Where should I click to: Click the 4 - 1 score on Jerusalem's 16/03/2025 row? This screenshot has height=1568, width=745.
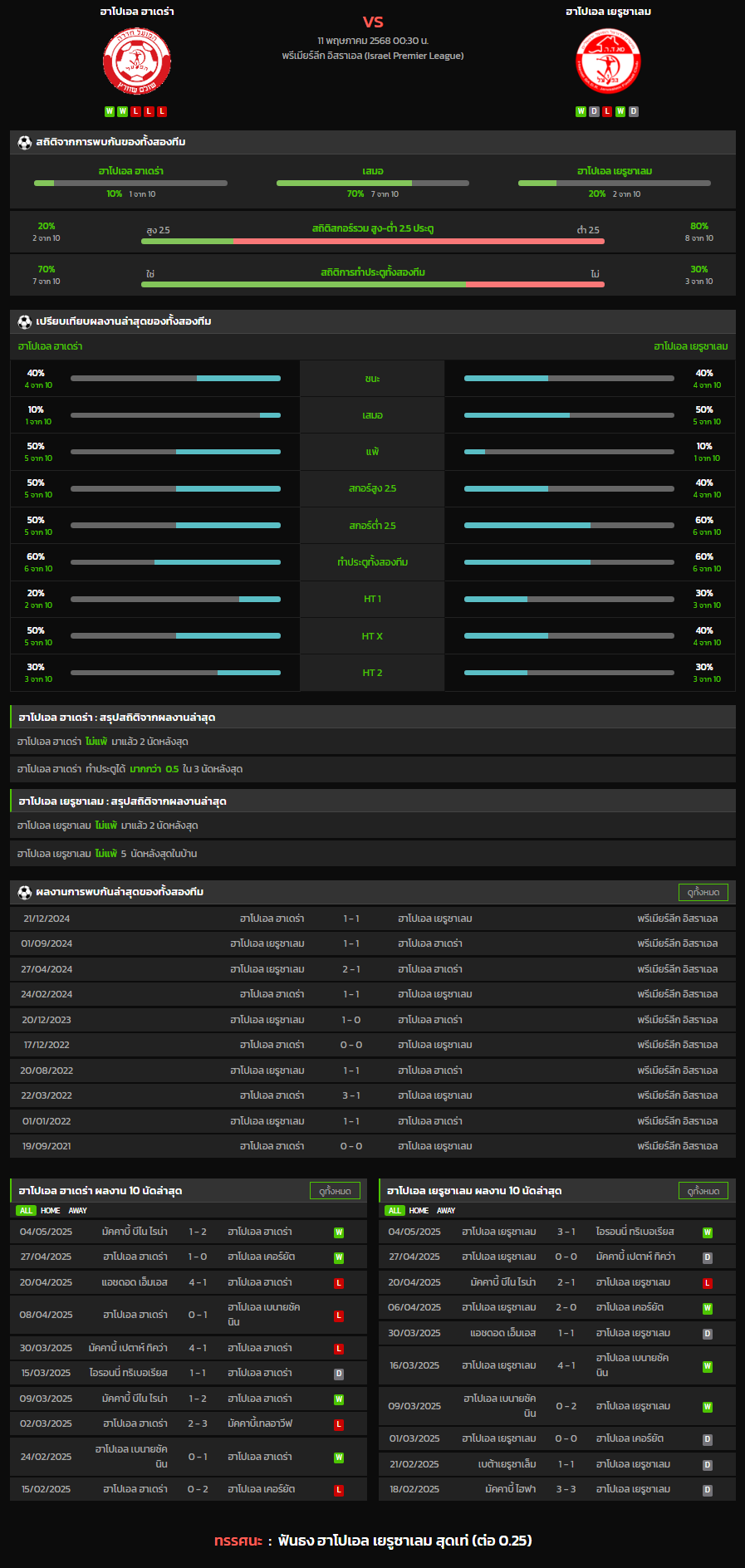click(566, 1365)
